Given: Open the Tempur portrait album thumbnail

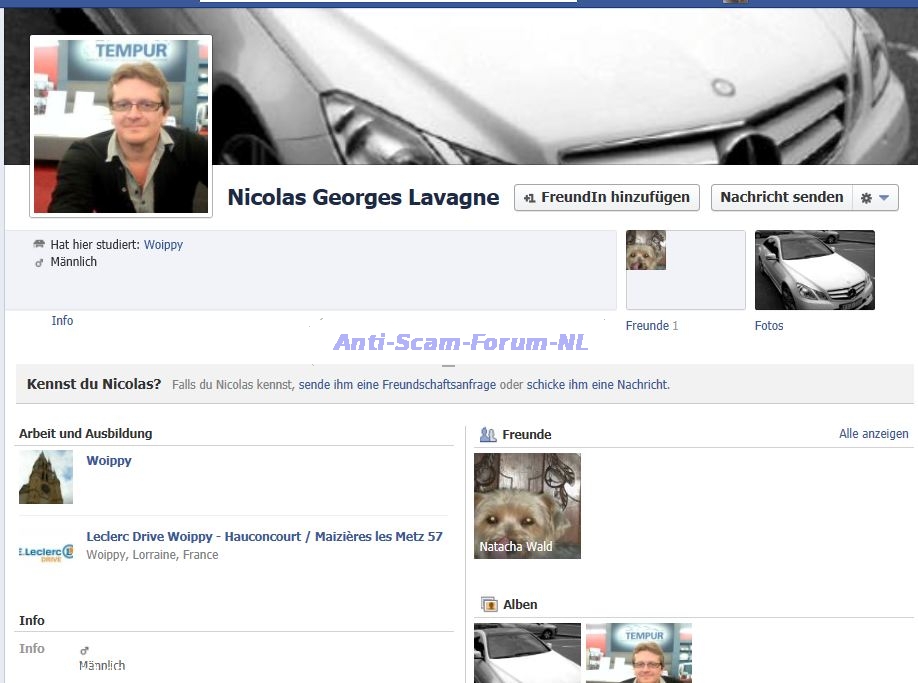Looking at the screenshot, I should 638,653.
